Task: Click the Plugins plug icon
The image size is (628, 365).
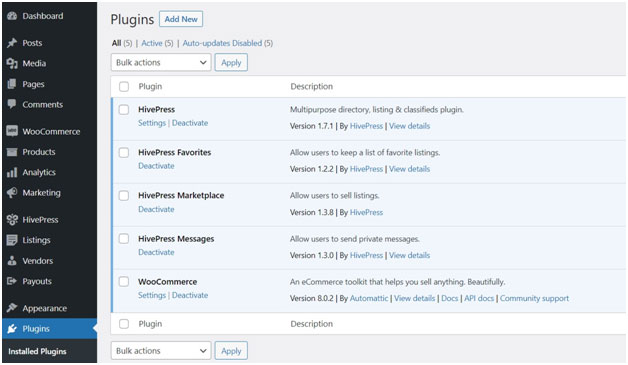Action: tap(12, 329)
